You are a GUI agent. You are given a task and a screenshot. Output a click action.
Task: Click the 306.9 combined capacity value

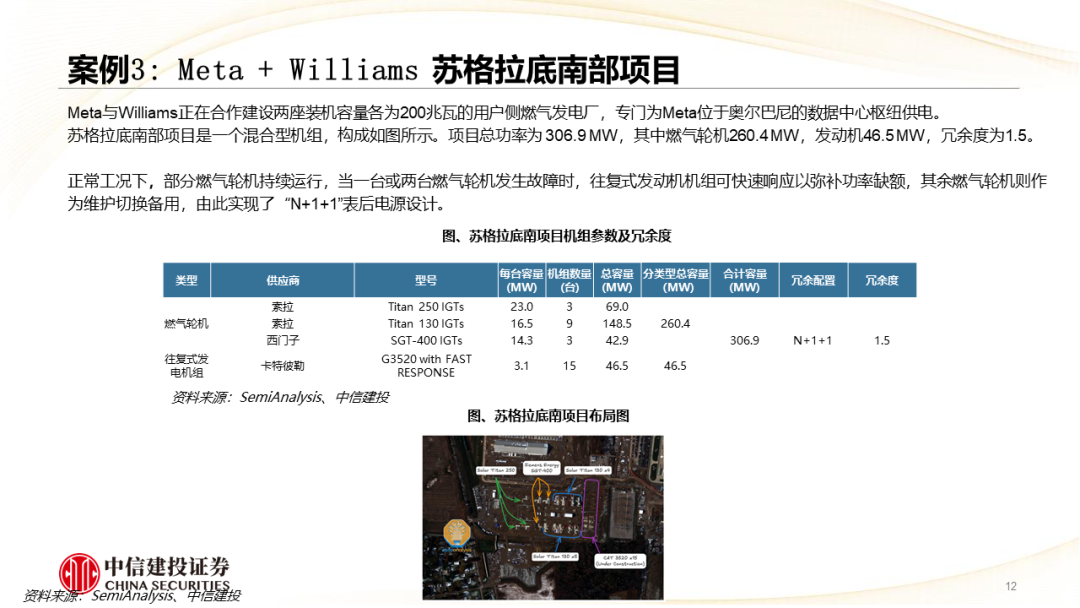(x=745, y=341)
